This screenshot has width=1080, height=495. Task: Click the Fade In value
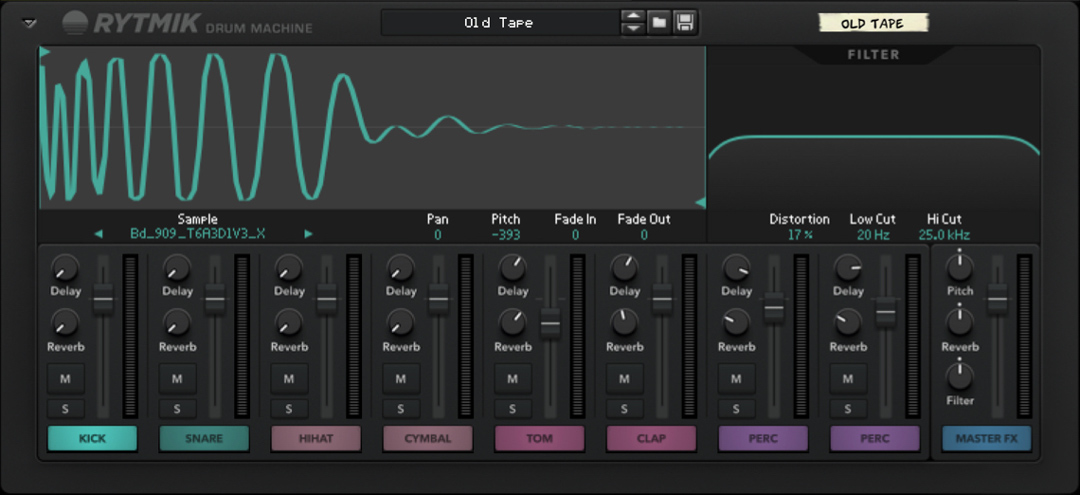575,235
